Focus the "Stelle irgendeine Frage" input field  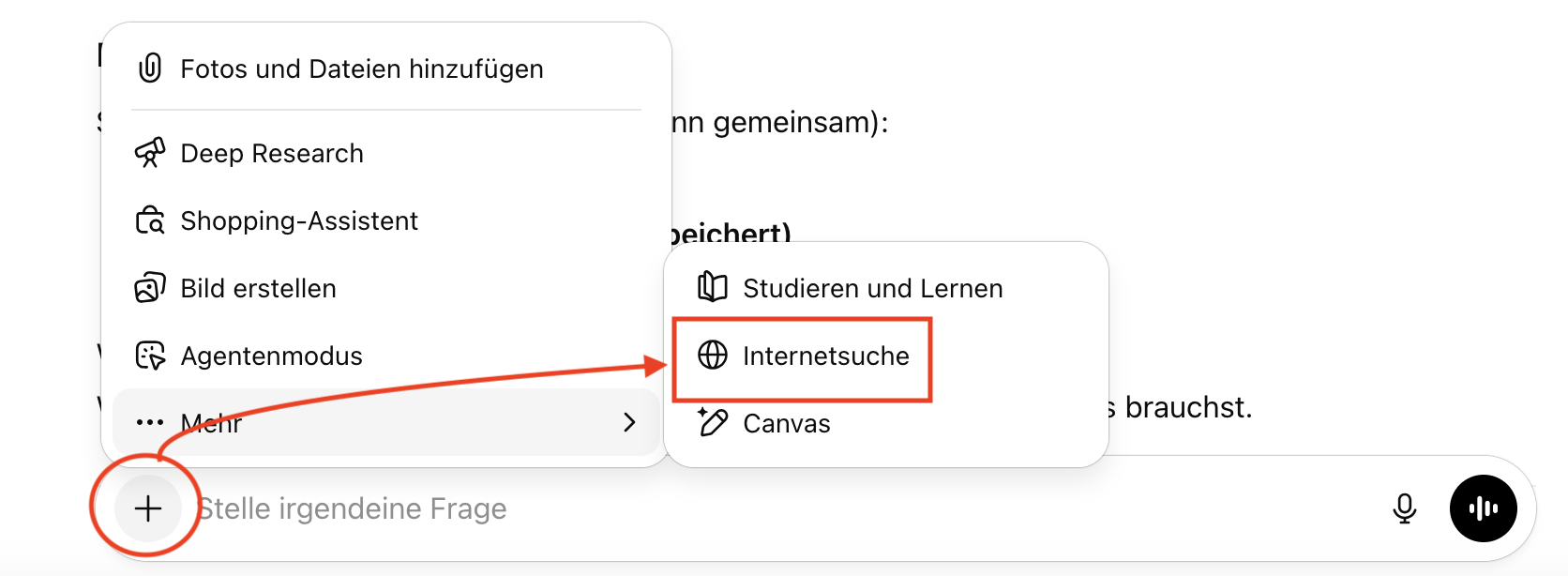click(750, 508)
